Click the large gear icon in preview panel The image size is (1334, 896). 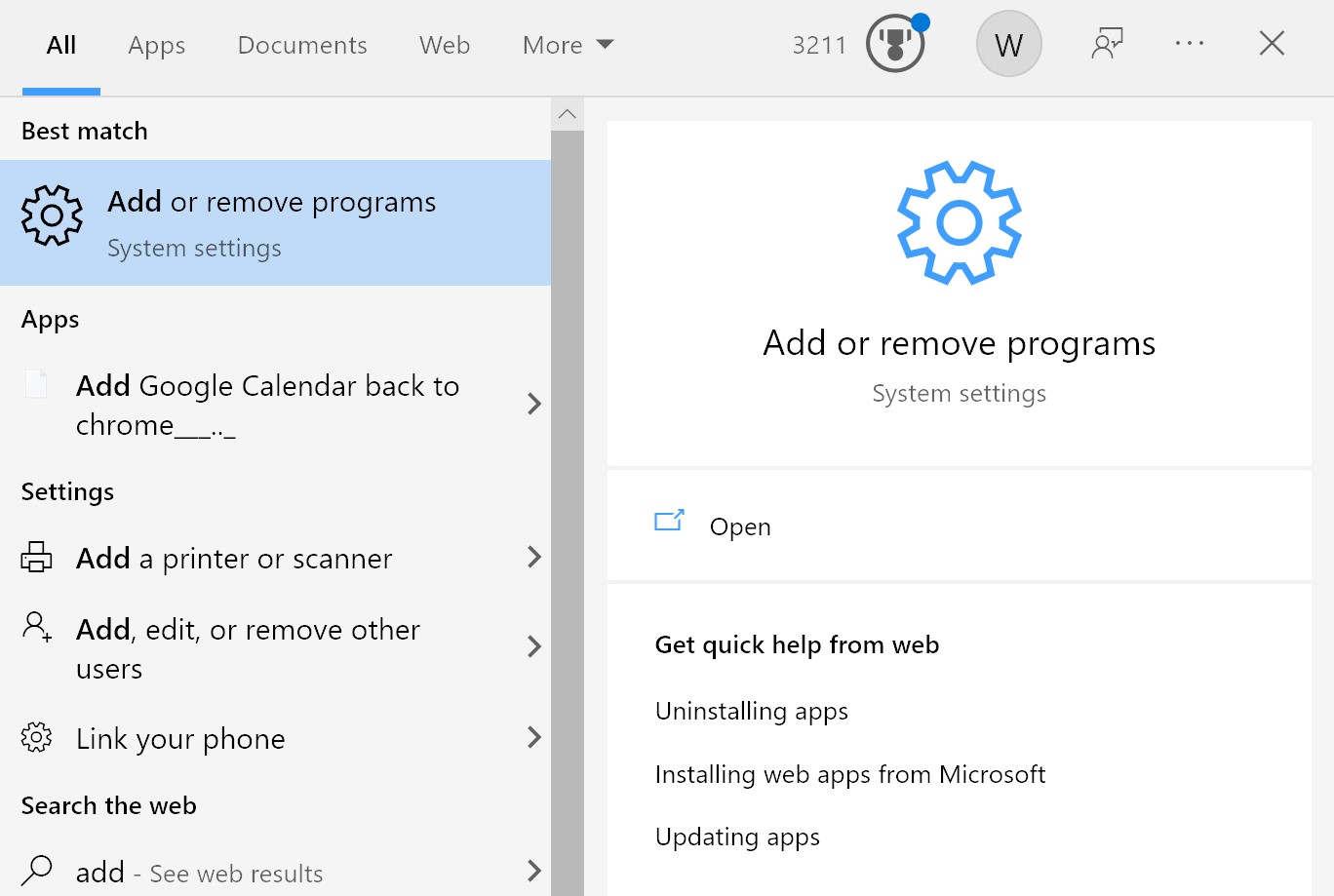tap(959, 222)
